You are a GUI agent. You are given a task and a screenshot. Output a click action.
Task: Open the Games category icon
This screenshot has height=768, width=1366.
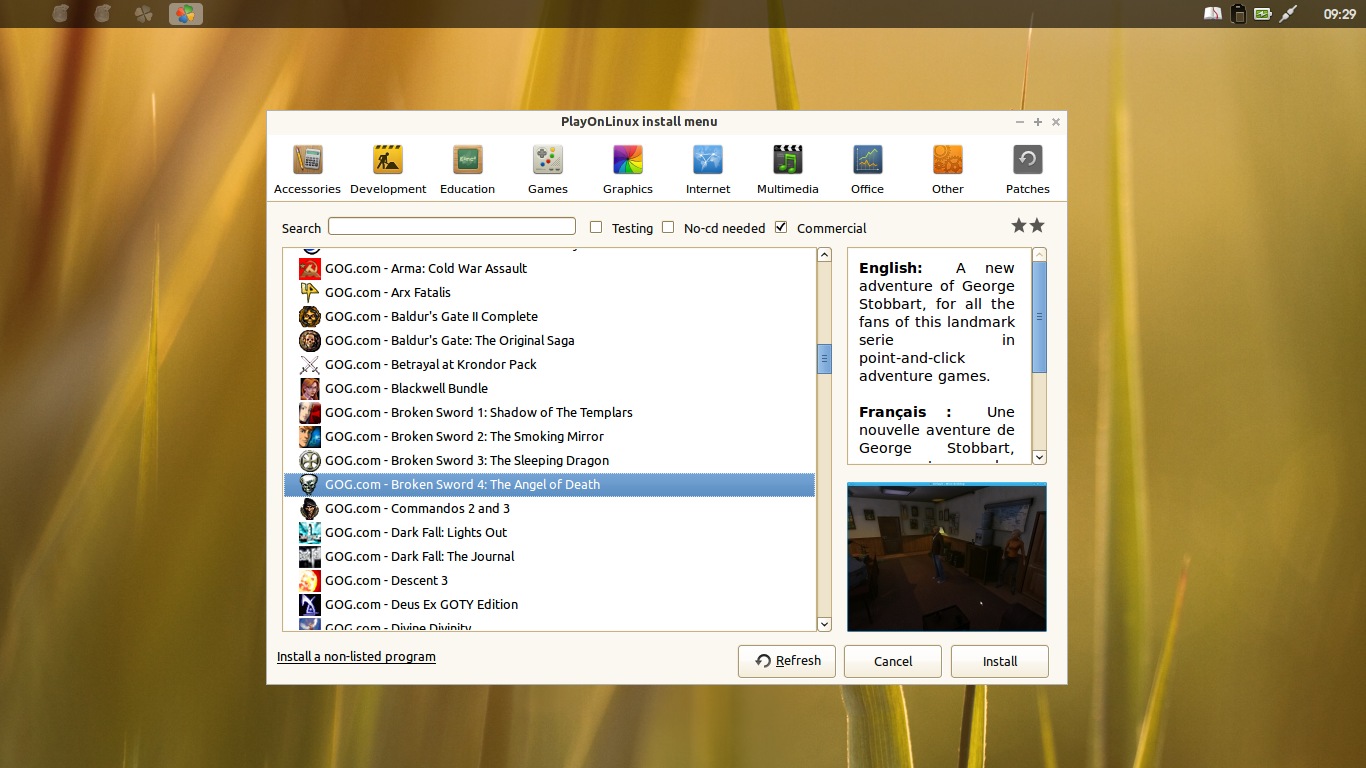pos(548,160)
